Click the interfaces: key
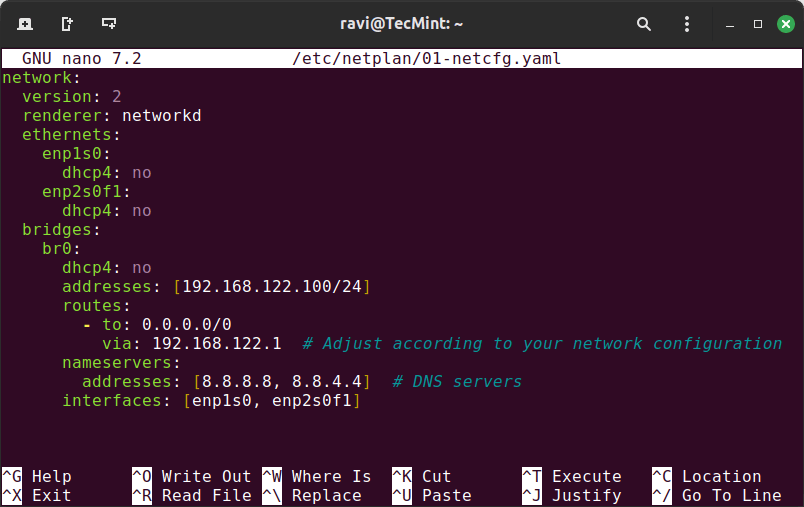Image resolution: width=804 pixels, height=507 pixels. 116,400
